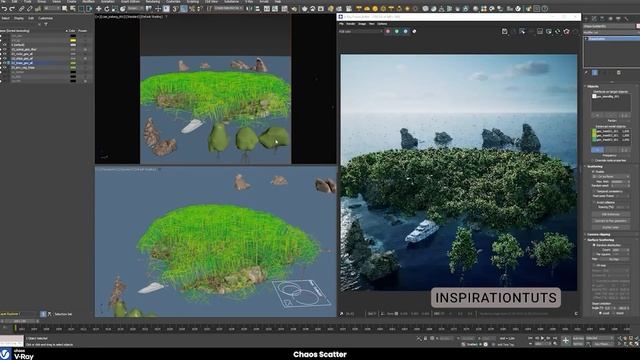The height and width of the screenshot is (360, 640).
Task: Open the RGB color channel dropdown in VFB
Action: [361, 31]
